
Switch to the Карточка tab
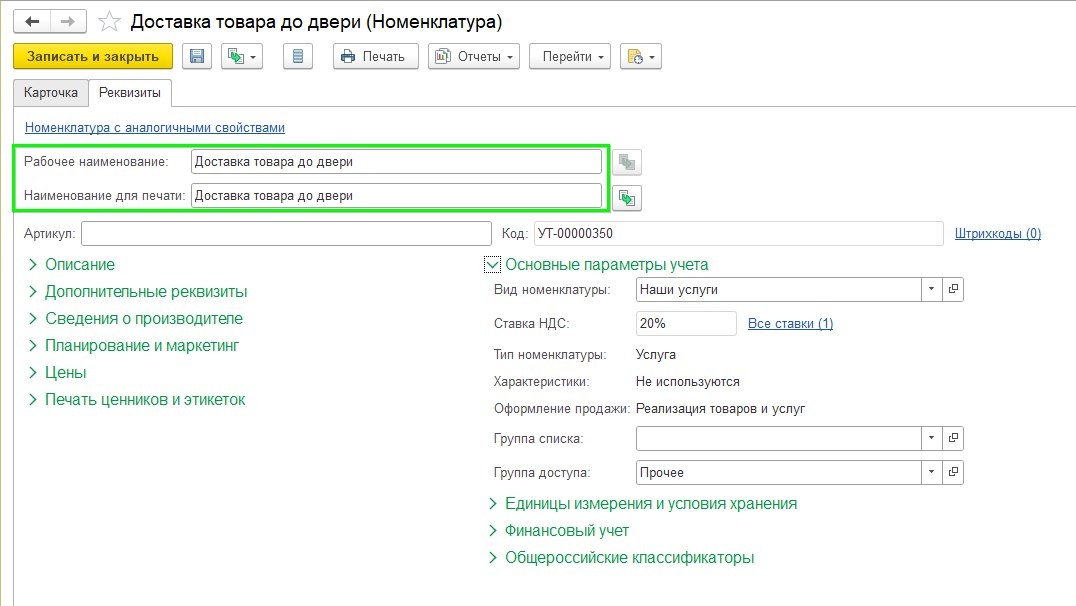click(51, 93)
